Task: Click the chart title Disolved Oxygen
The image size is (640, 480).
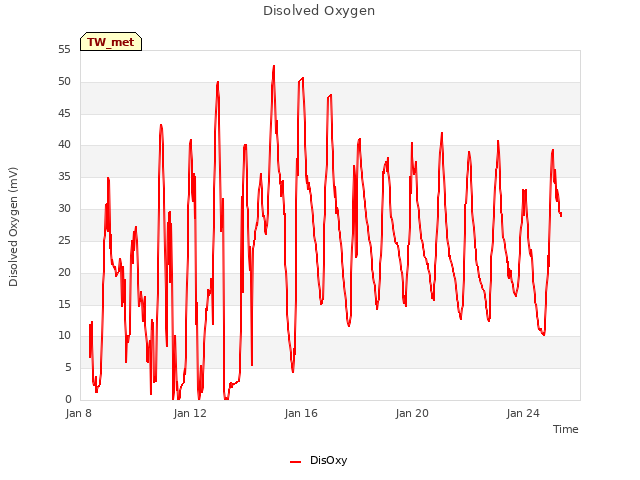Action: pos(319,11)
